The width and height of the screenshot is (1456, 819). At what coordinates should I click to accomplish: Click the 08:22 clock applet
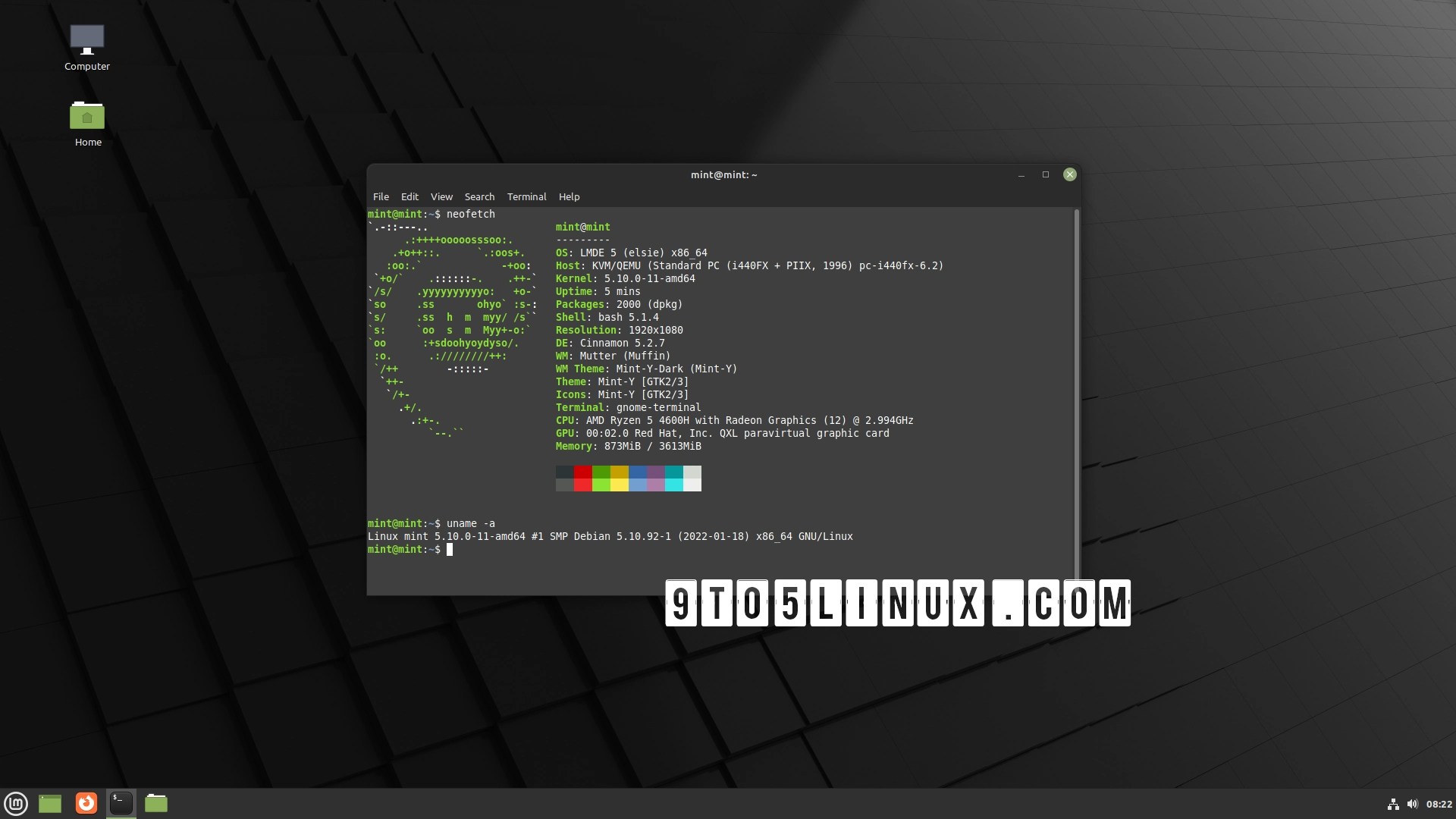tap(1439, 805)
